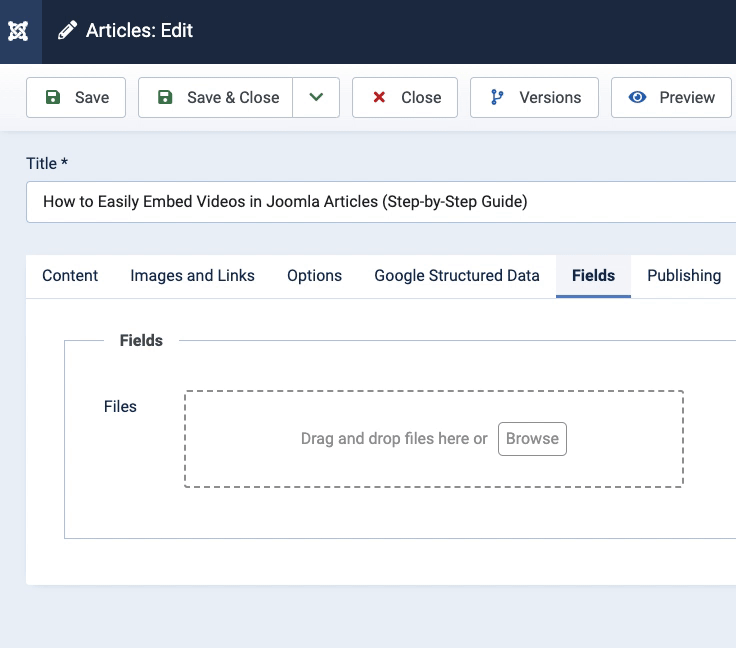Expand the Save & Close dropdown arrow

click(316, 98)
